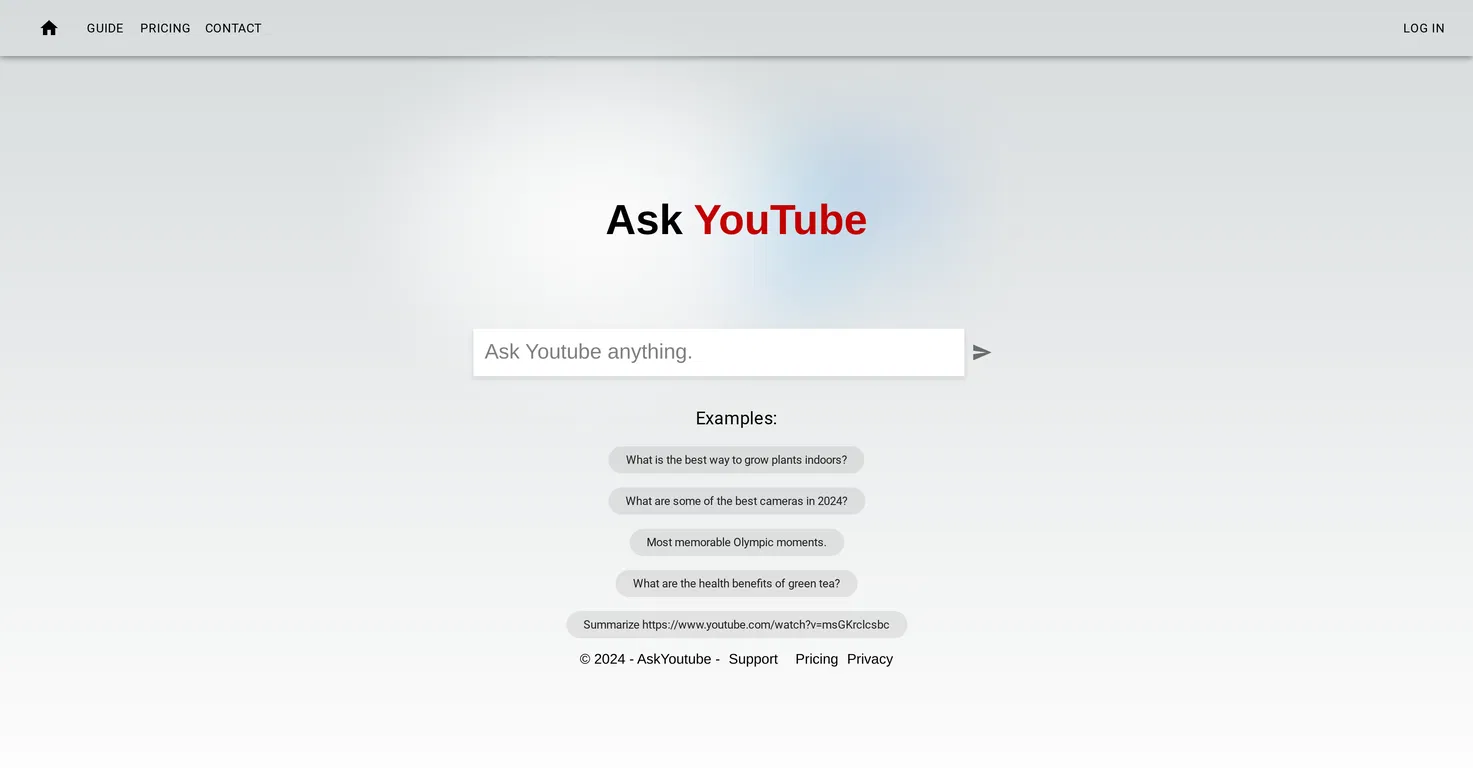
Task: Click the Log In button
Action: (x=1423, y=28)
